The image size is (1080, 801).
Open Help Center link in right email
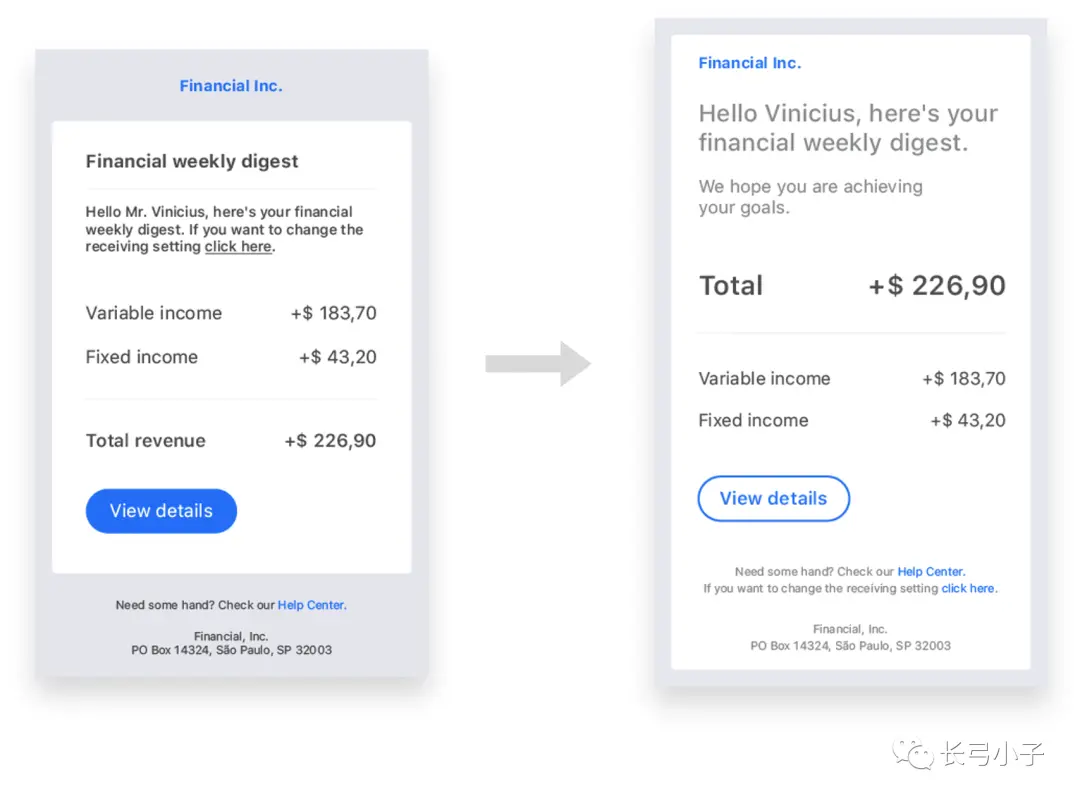931,572
